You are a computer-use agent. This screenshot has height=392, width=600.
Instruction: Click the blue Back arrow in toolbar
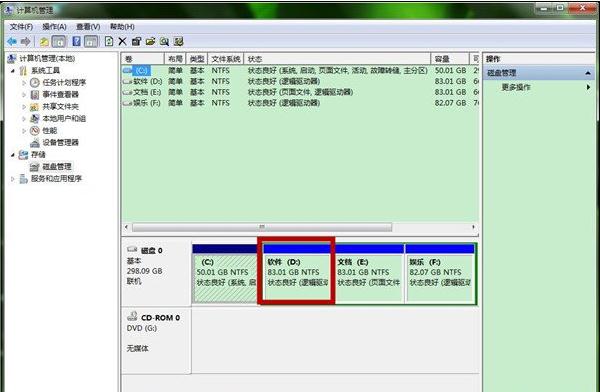click(x=11, y=41)
